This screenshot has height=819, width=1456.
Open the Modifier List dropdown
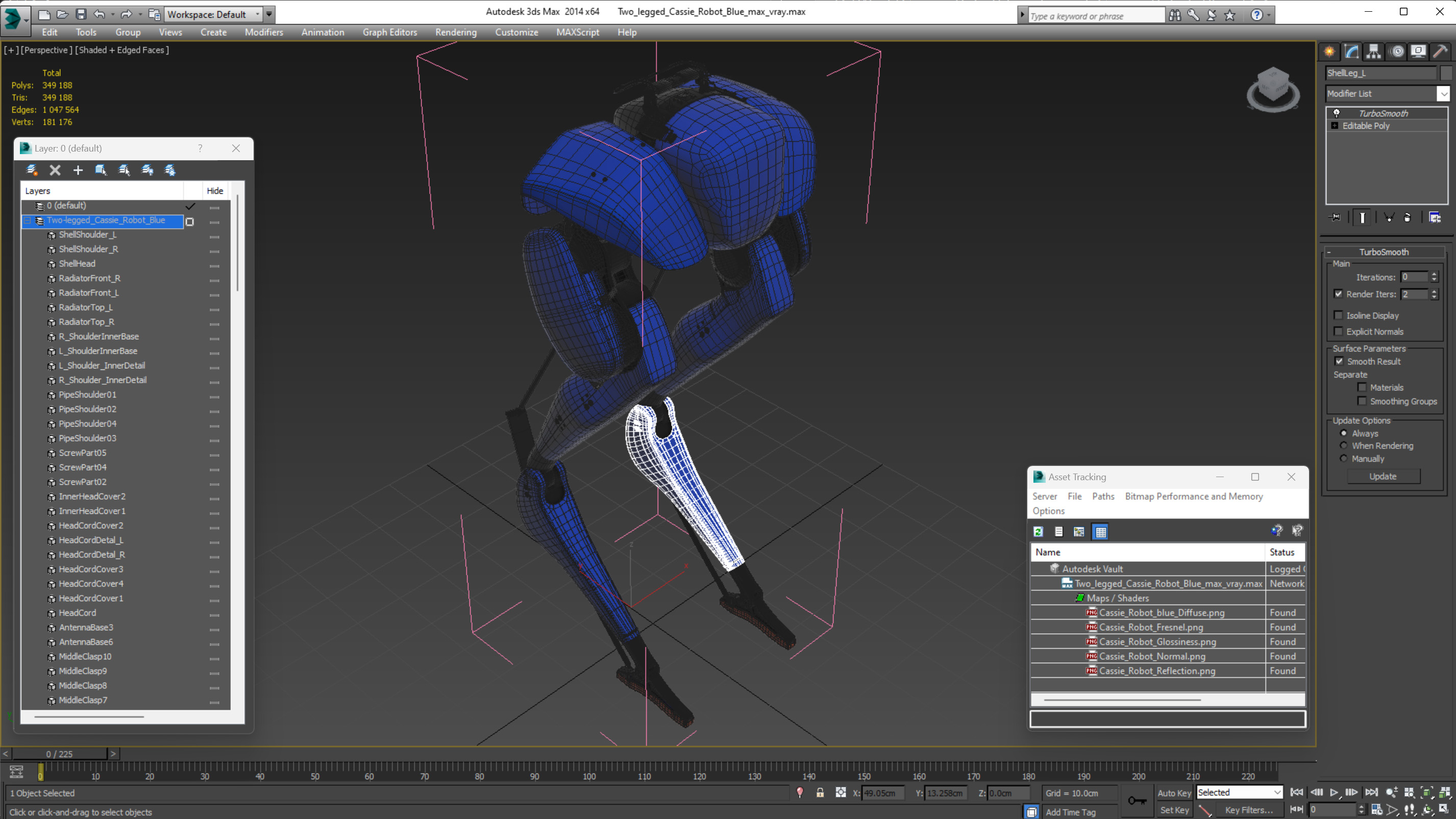1444,94
